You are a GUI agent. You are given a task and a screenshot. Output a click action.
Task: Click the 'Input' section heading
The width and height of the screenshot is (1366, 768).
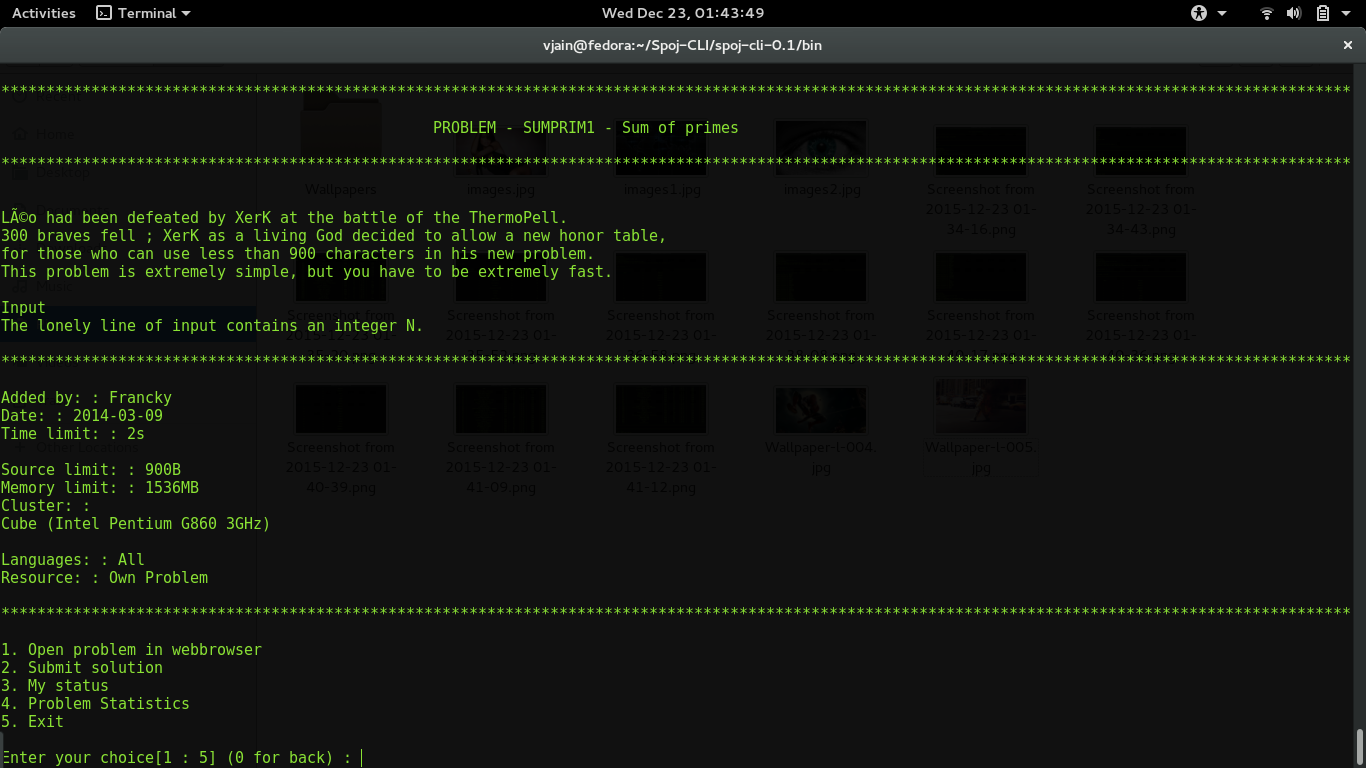(23, 308)
